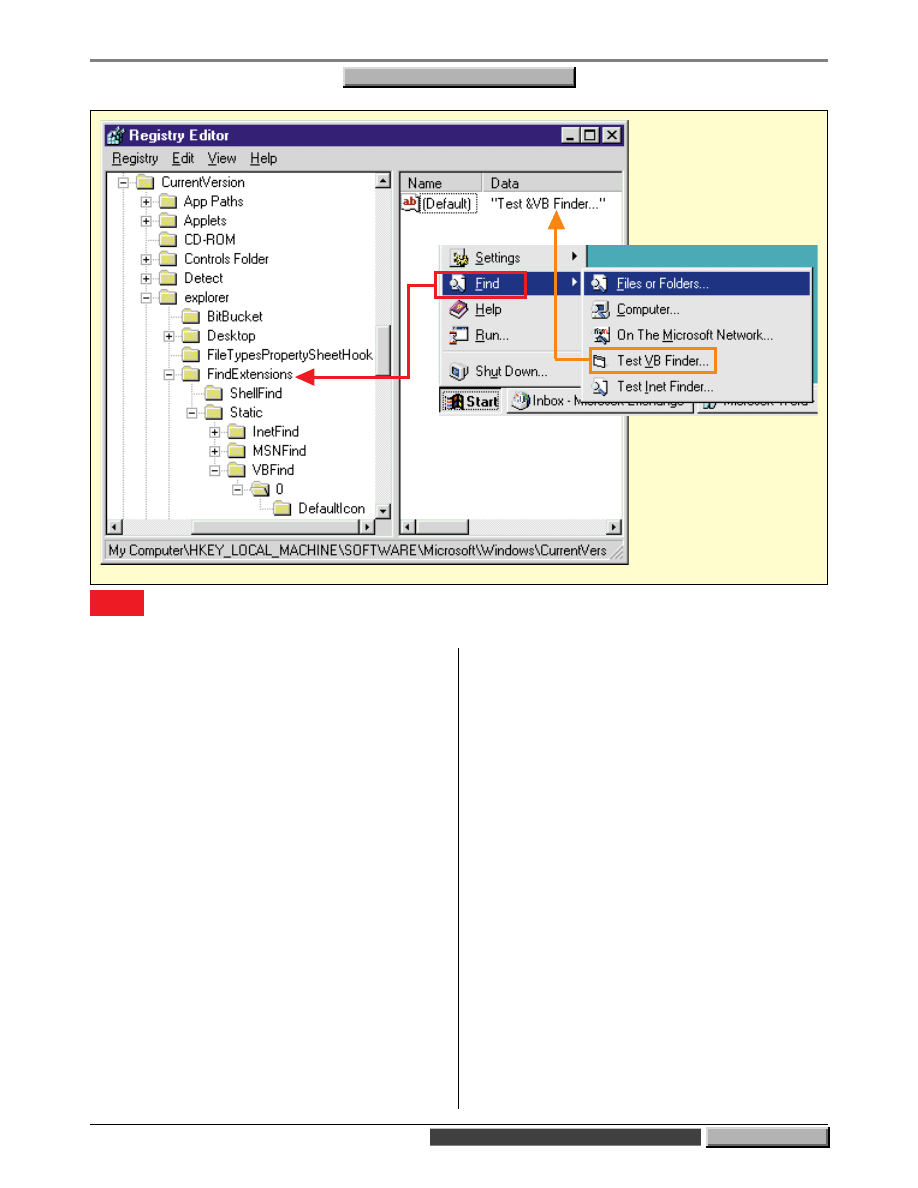918x1188 pixels.
Task: Expand the InetFind registry key
Action: 215,432
